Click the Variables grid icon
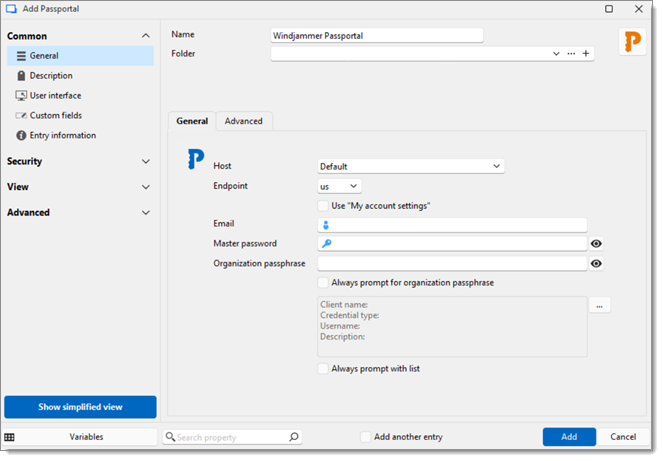 click(9, 437)
